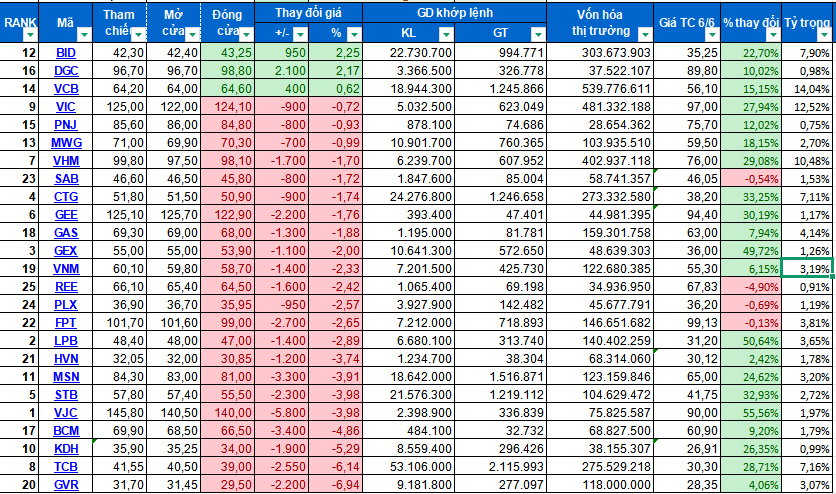Viewport: 836px width, 494px height.
Task: Select REE percent change -4,90%
Action: [751, 287]
